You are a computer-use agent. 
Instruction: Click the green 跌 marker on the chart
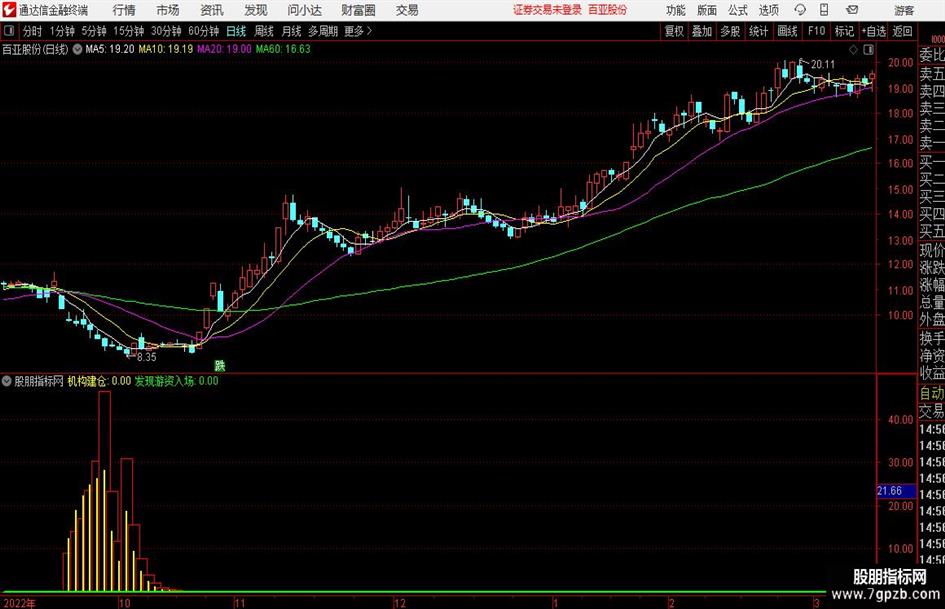click(220, 365)
